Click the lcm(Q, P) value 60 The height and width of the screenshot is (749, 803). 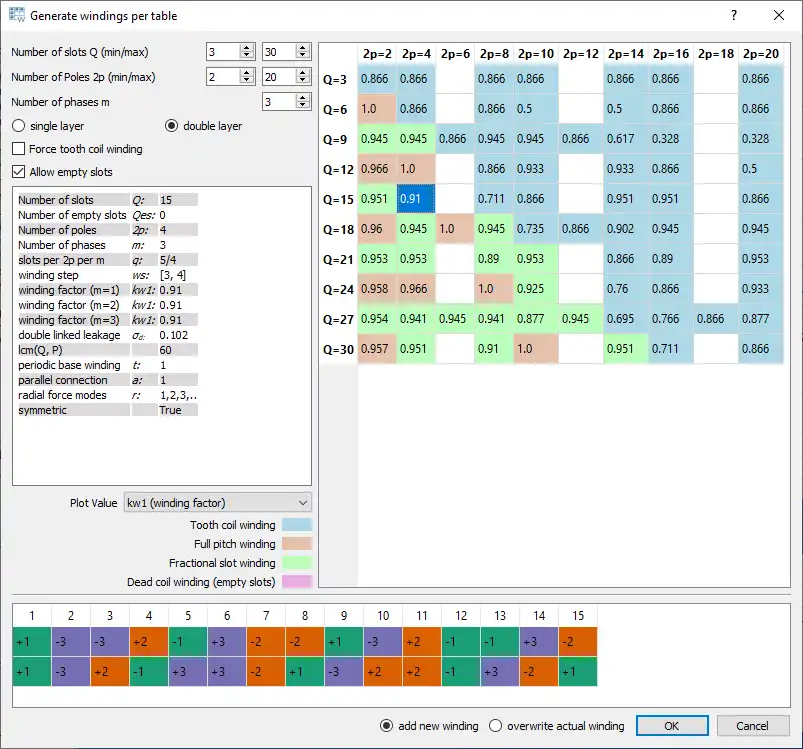165,350
